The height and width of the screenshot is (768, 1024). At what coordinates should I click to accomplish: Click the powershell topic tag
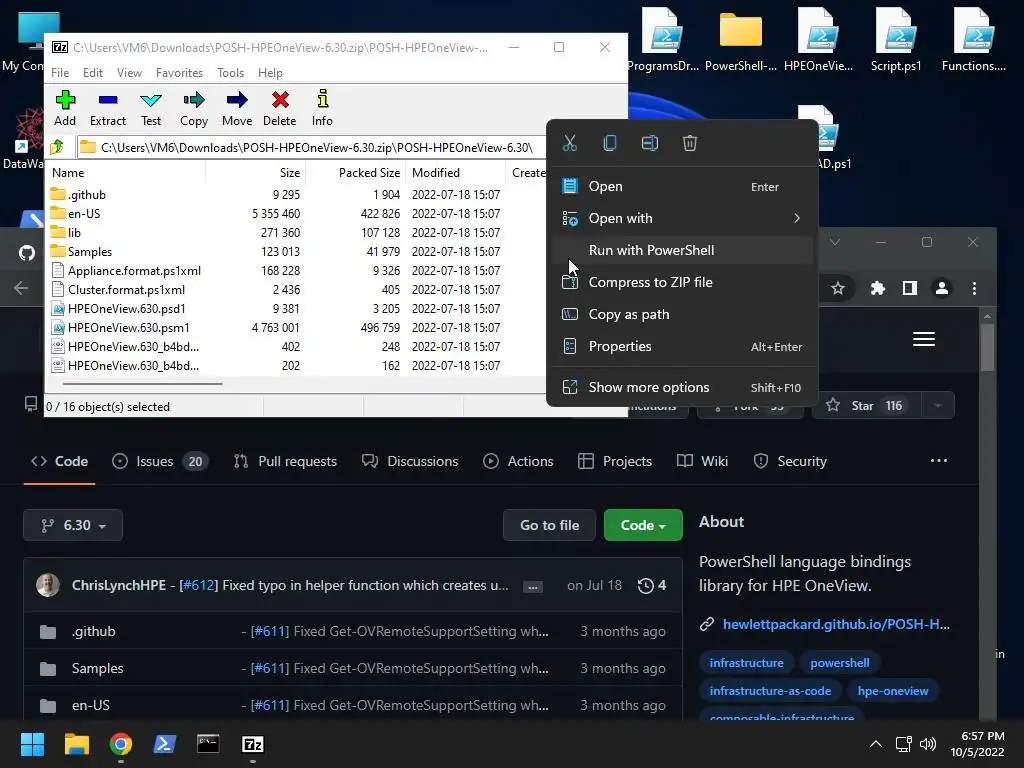[839, 663]
